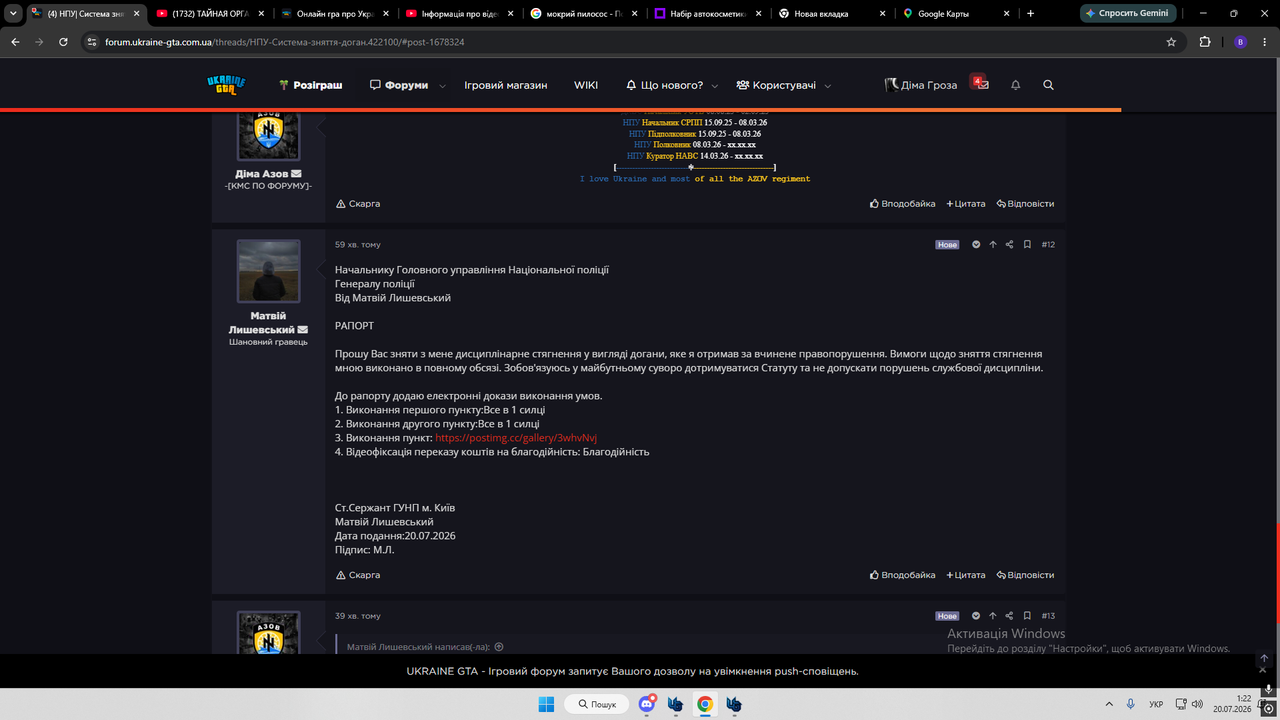Click the microphone icon in system tray
This screenshot has height=720, width=1280.
point(1130,704)
